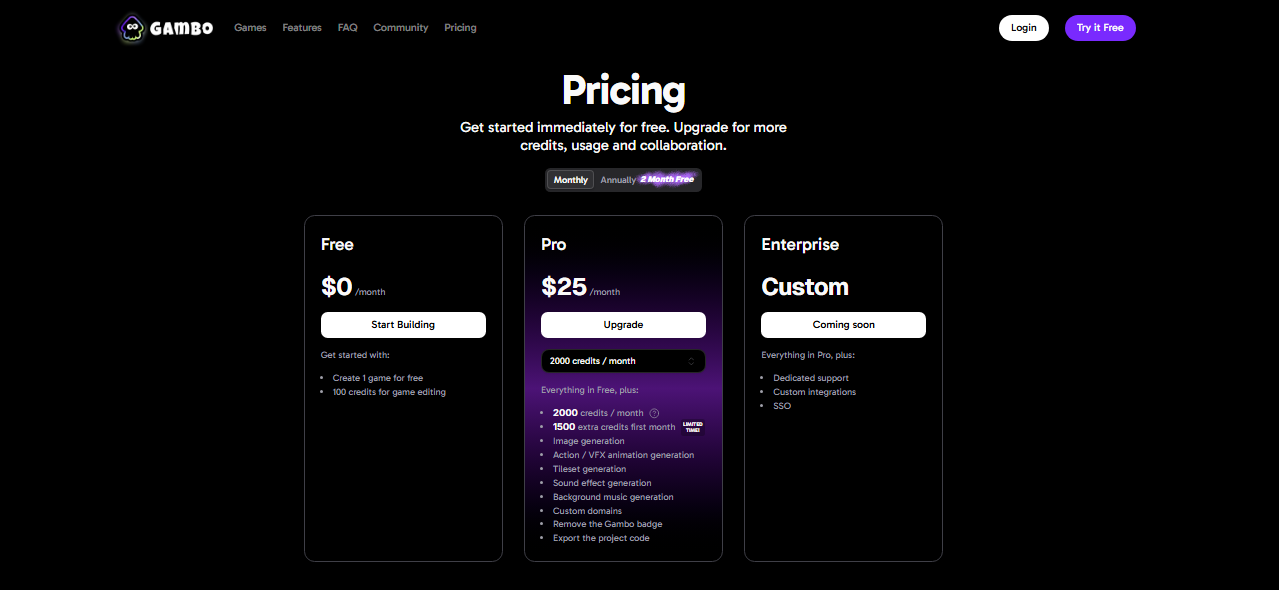1279x590 pixels.
Task: Switch billing to Monthly
Action: pyautogui.click(x=571, y=180)
